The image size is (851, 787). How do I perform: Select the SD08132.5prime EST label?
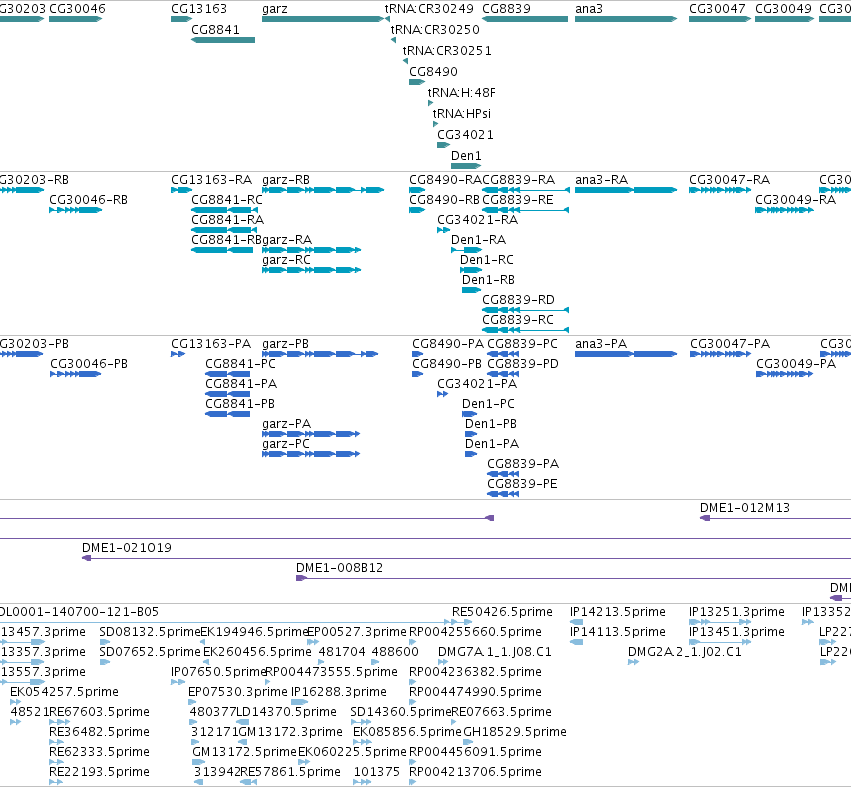coord(150,632)
